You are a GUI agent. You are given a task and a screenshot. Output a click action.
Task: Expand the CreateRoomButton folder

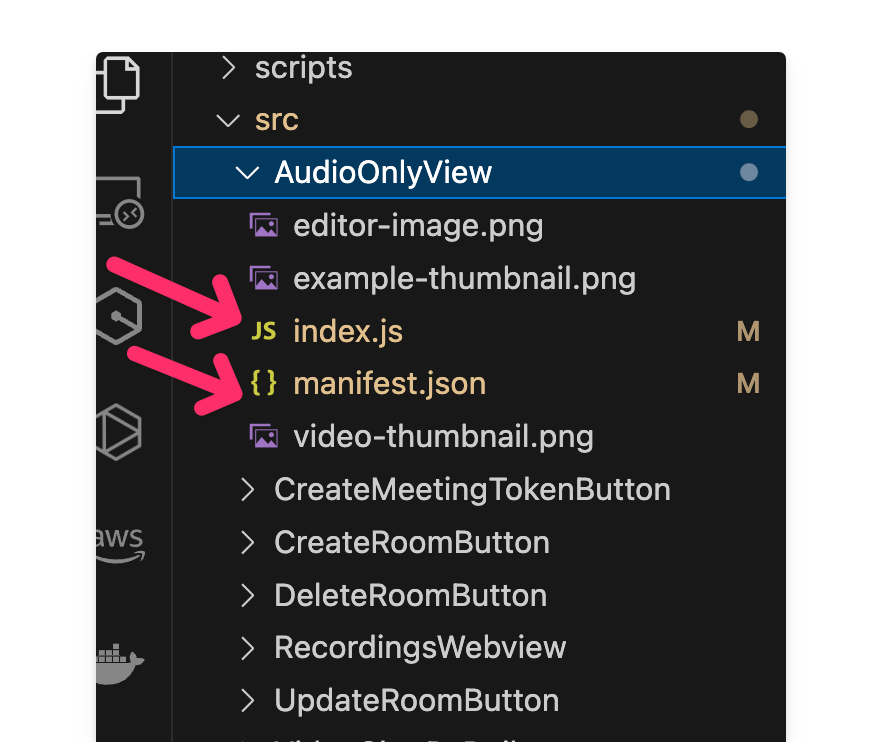click(247, 541)
